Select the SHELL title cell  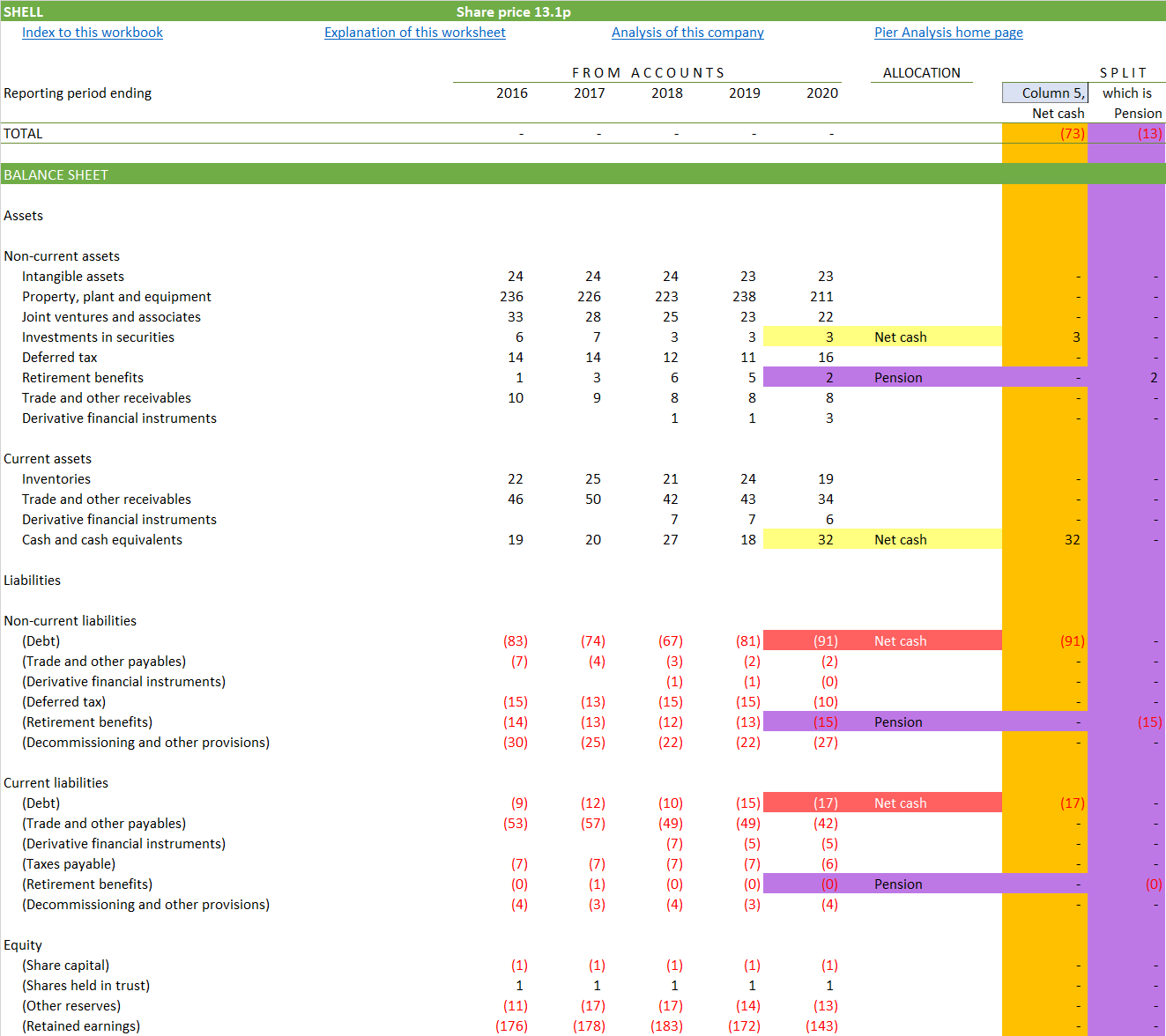(24, 11)
